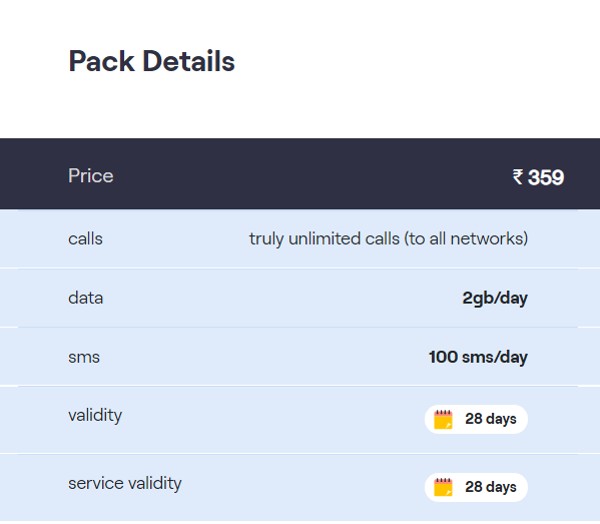Click the Pack Details heading
Screen dimensions: 600x524
pos(152,61)
